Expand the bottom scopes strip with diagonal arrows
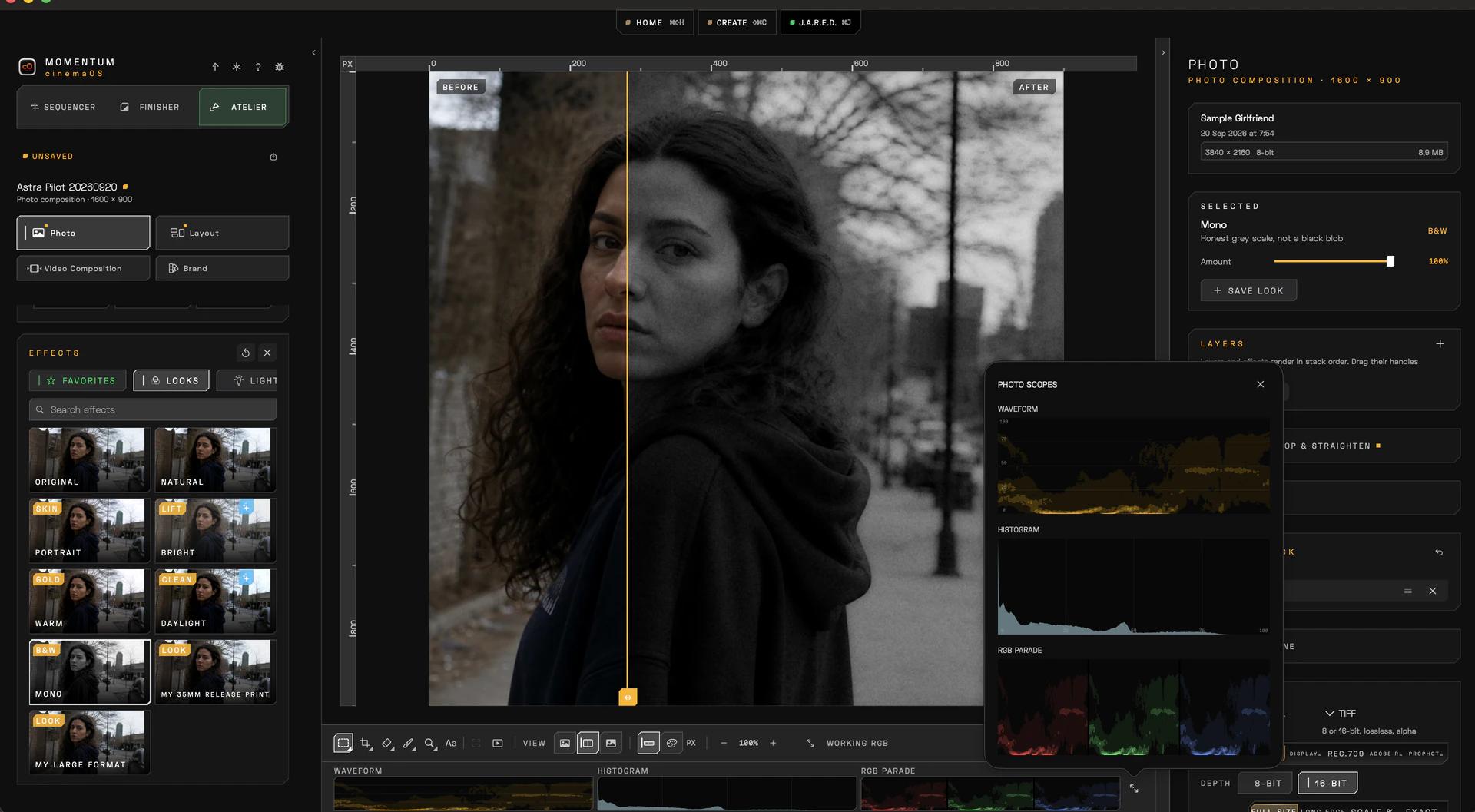1475x812 pixels. coord(1134,788)
